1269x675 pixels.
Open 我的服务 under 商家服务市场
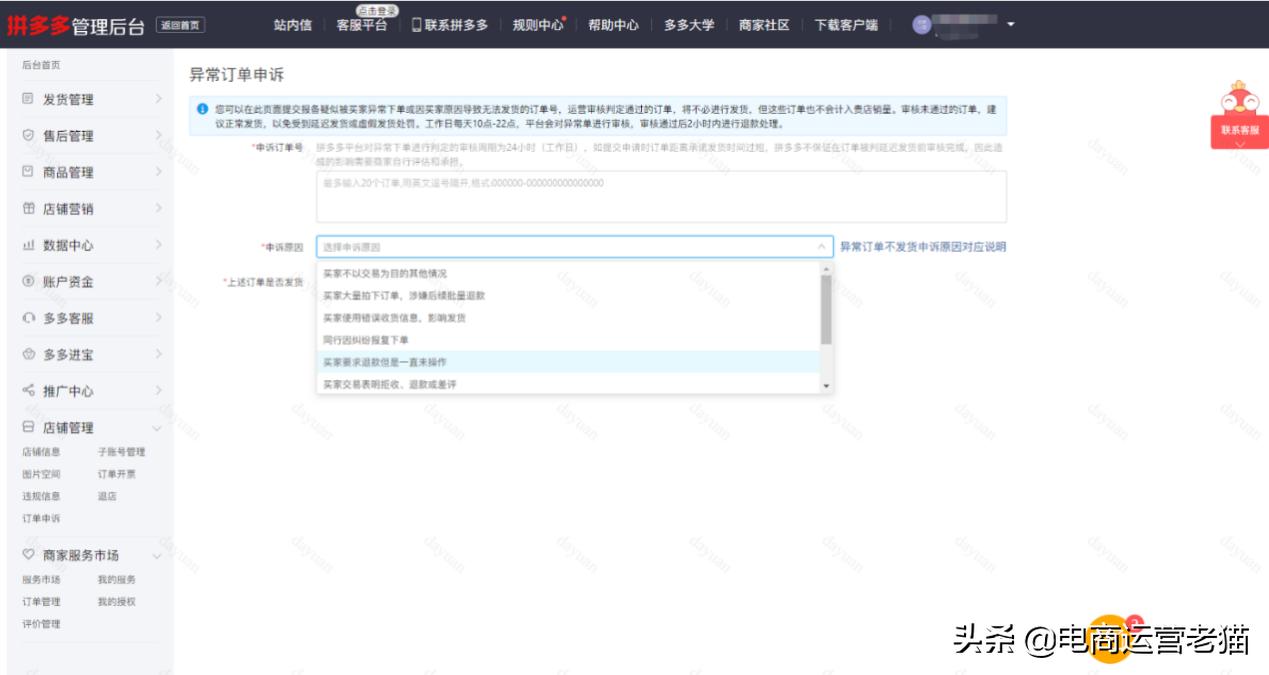(116, 579)
